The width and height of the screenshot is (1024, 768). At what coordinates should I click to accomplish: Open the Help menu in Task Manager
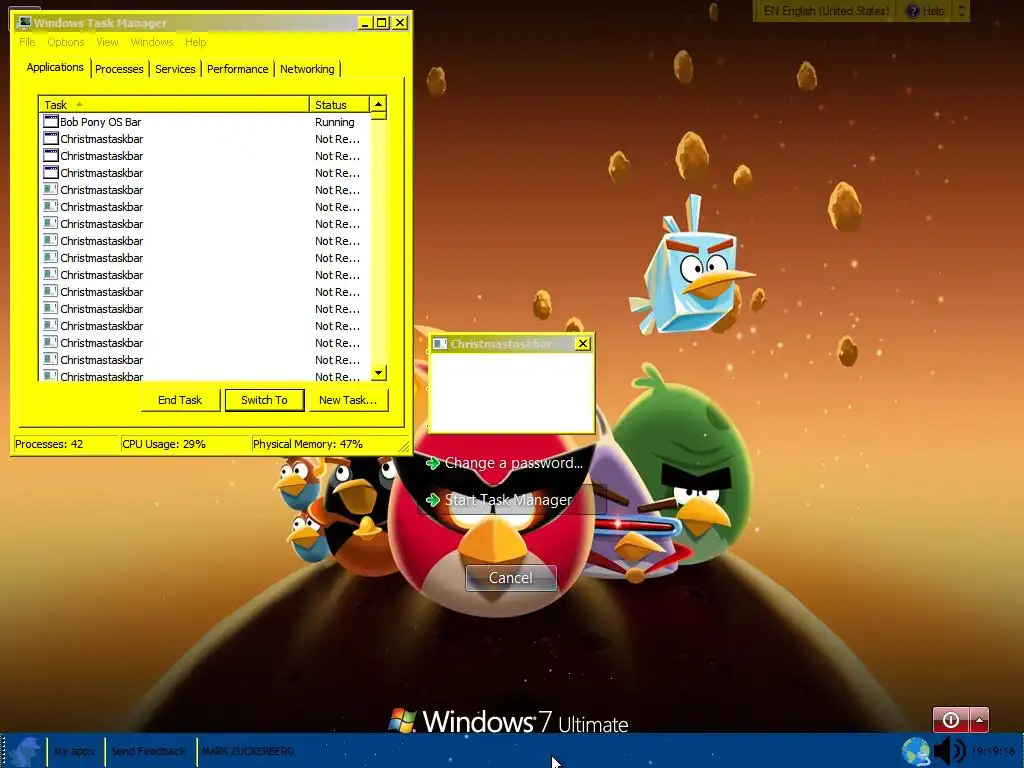coord(195,42)
